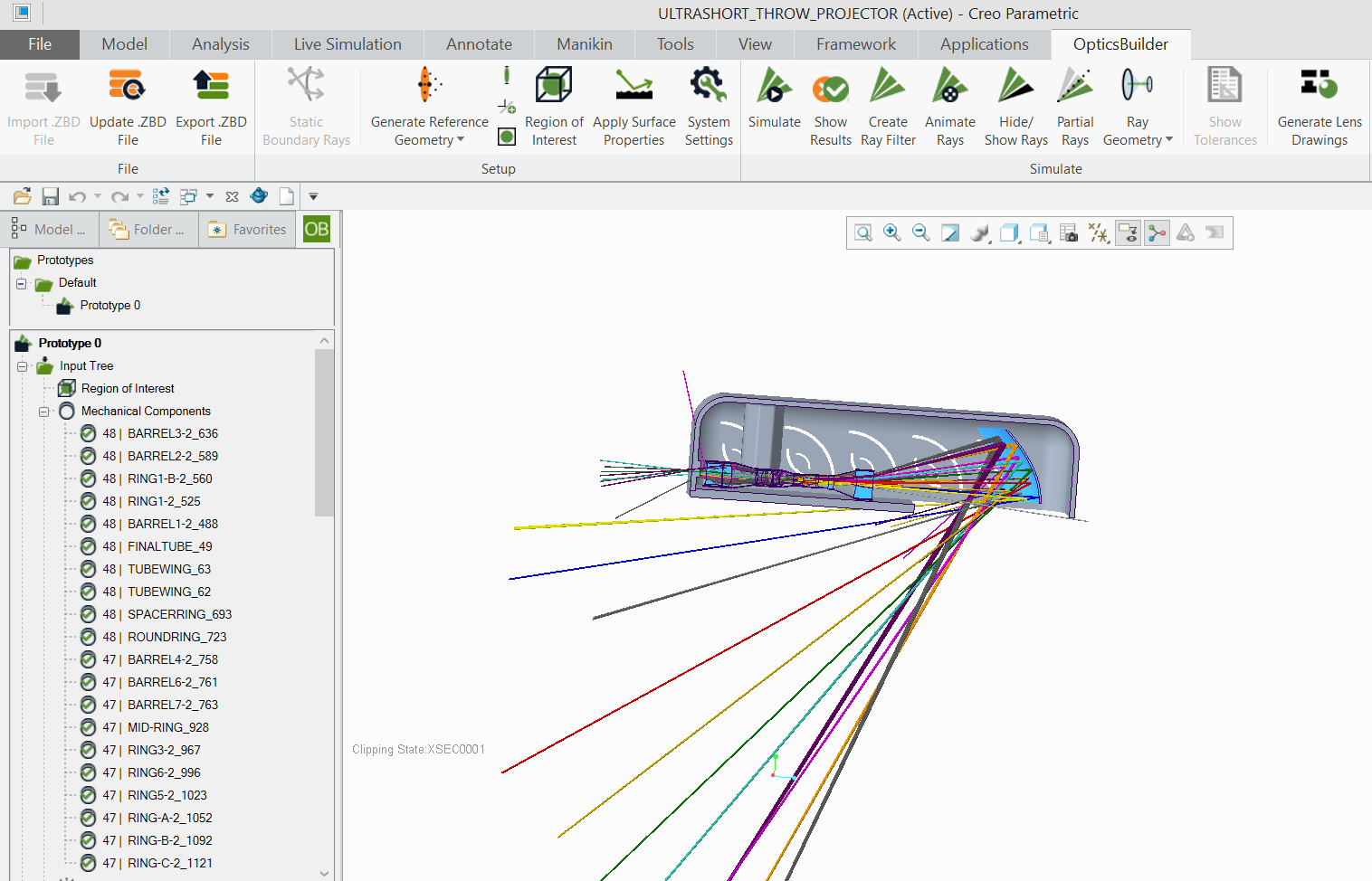Screen dimensions: 1372x881
Task: Toggle annotation display icon in graphics toolbar
Action: 1128,233
